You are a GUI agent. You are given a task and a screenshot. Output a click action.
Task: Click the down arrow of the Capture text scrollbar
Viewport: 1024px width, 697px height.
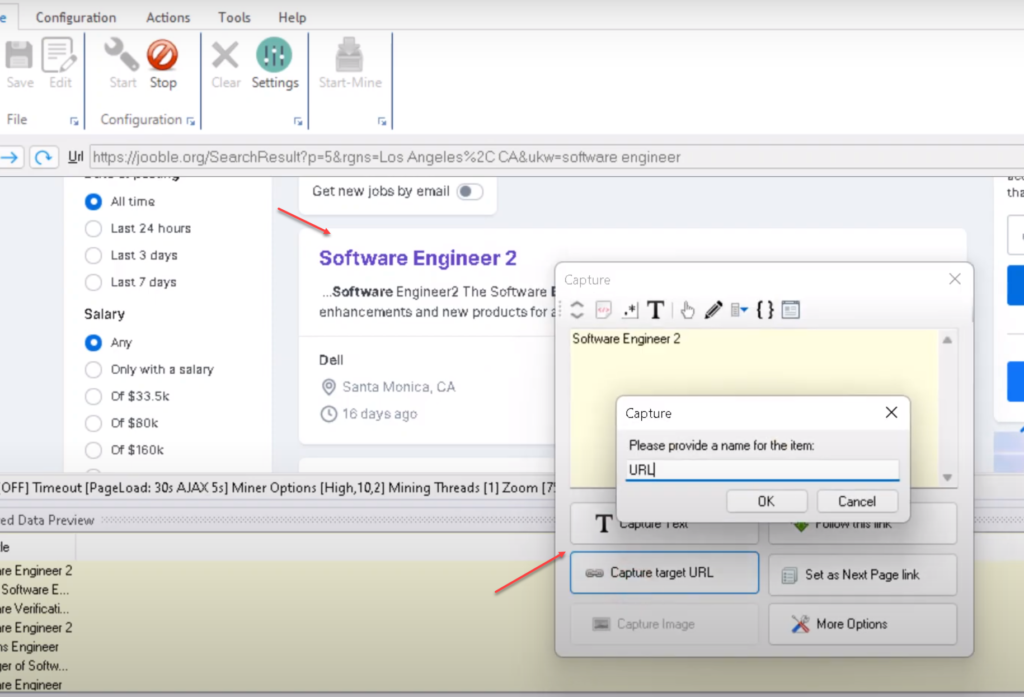(x=947, y=477)
